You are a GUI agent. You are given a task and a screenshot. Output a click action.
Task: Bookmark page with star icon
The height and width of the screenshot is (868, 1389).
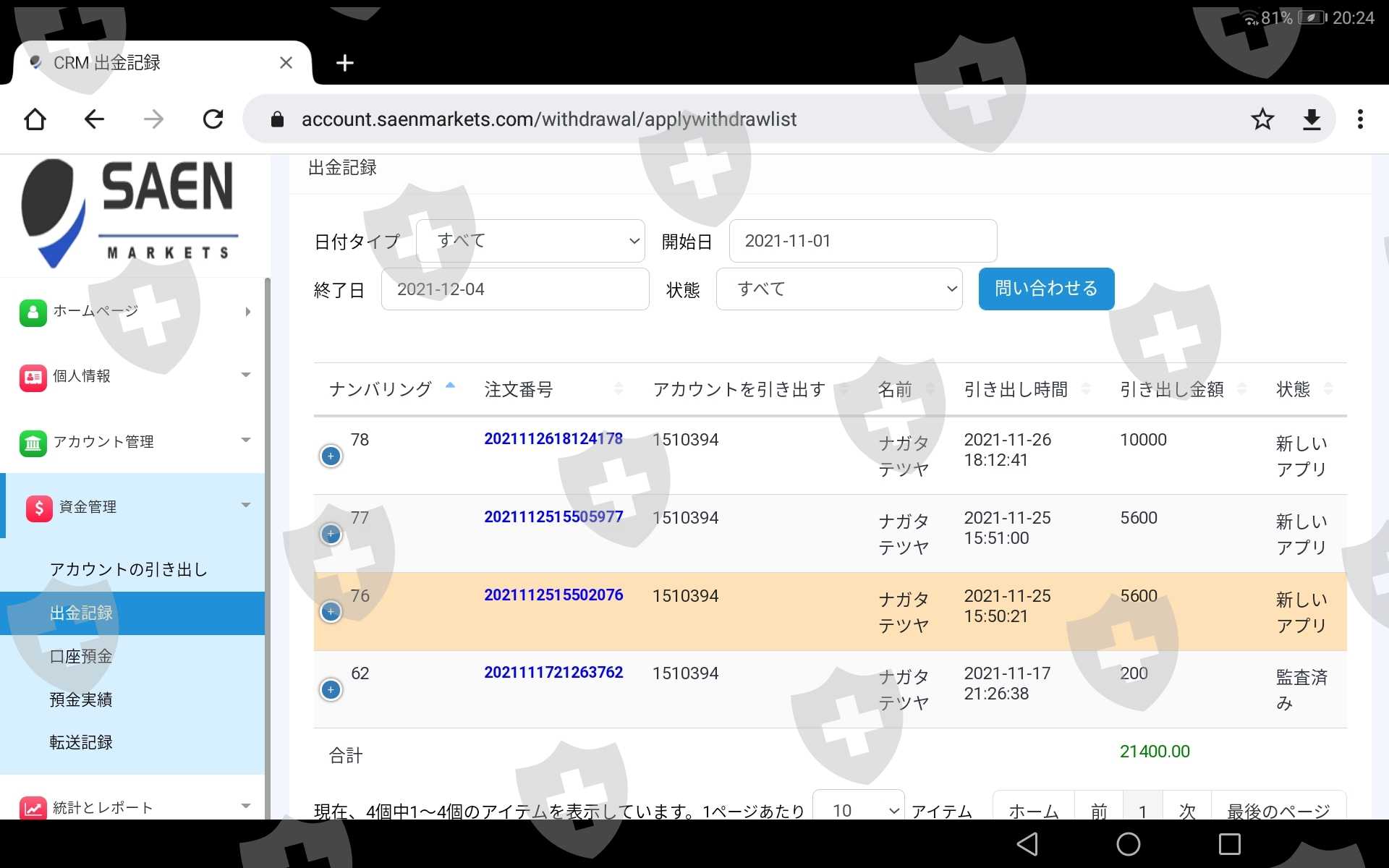pos(1262,119)
